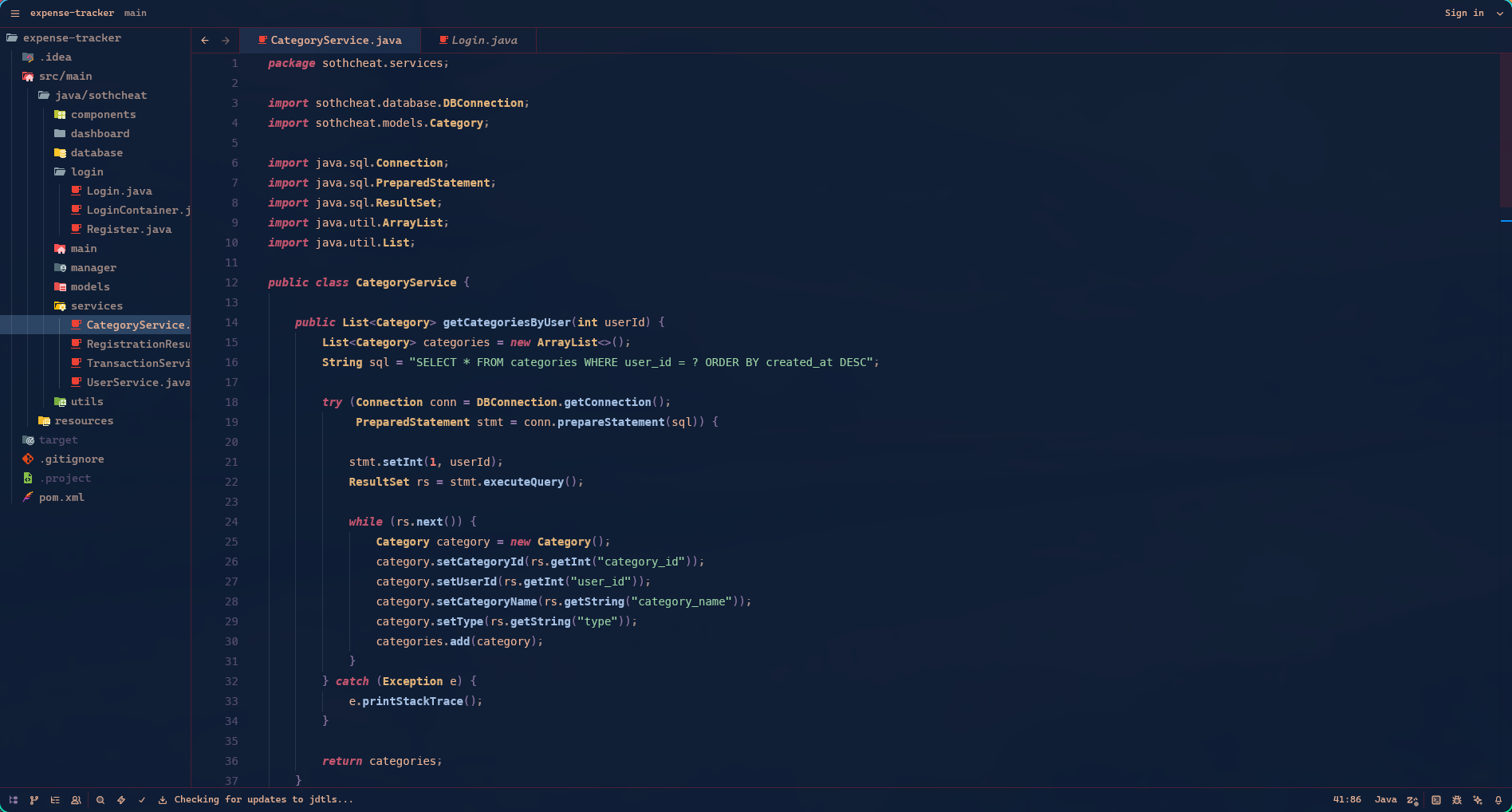Open the .project file
This screenshot has width=1512, height=812.
[x=96, y=478]
